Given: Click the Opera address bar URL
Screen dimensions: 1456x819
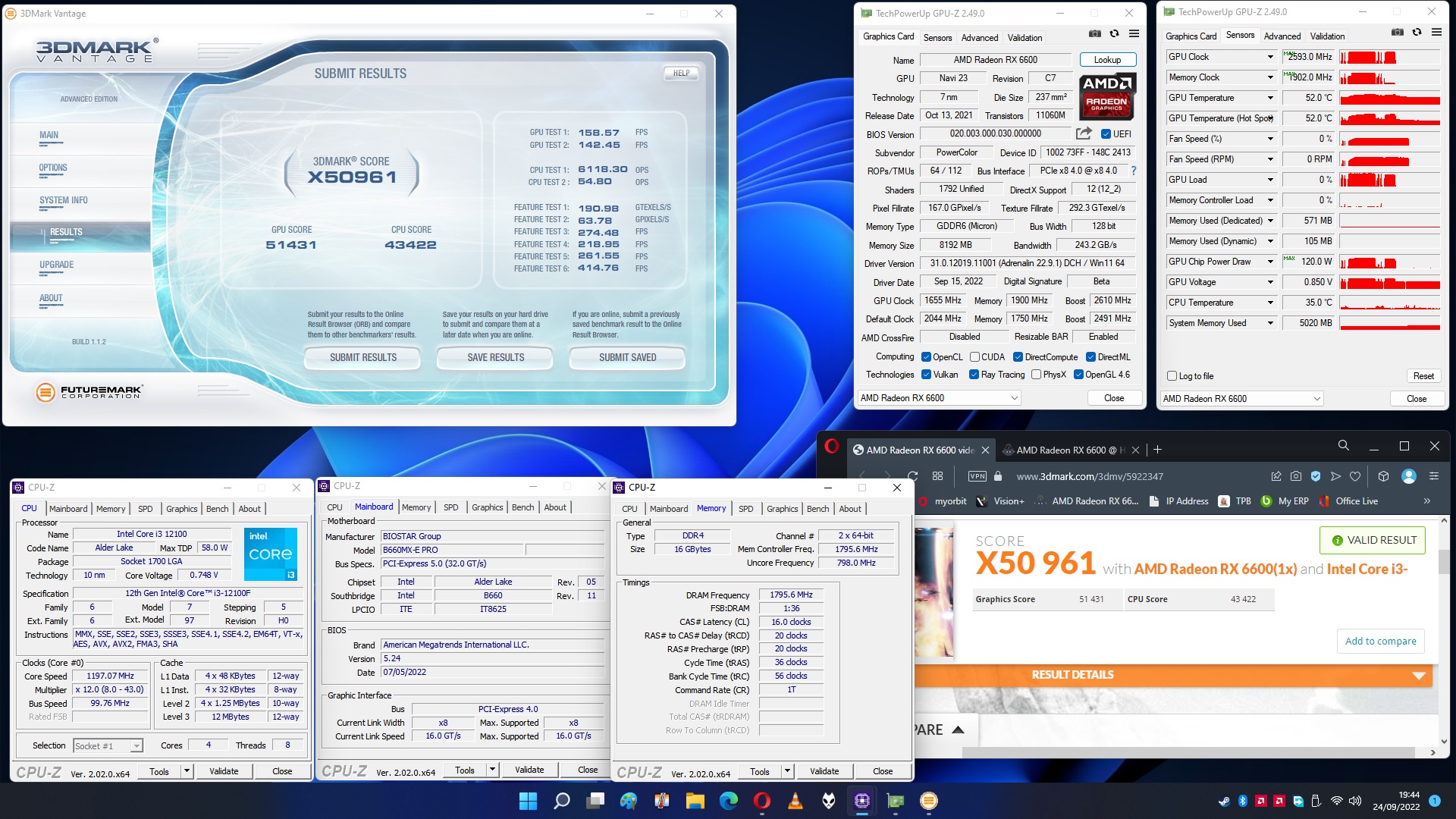Looking at the screenshot, I should (x=1089, y=476).
